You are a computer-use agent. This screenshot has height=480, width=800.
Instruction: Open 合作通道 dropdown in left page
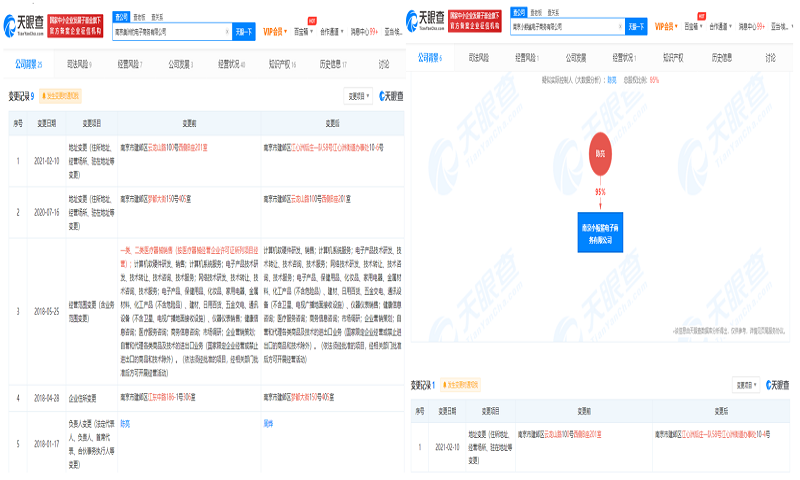tap(332, 32)
